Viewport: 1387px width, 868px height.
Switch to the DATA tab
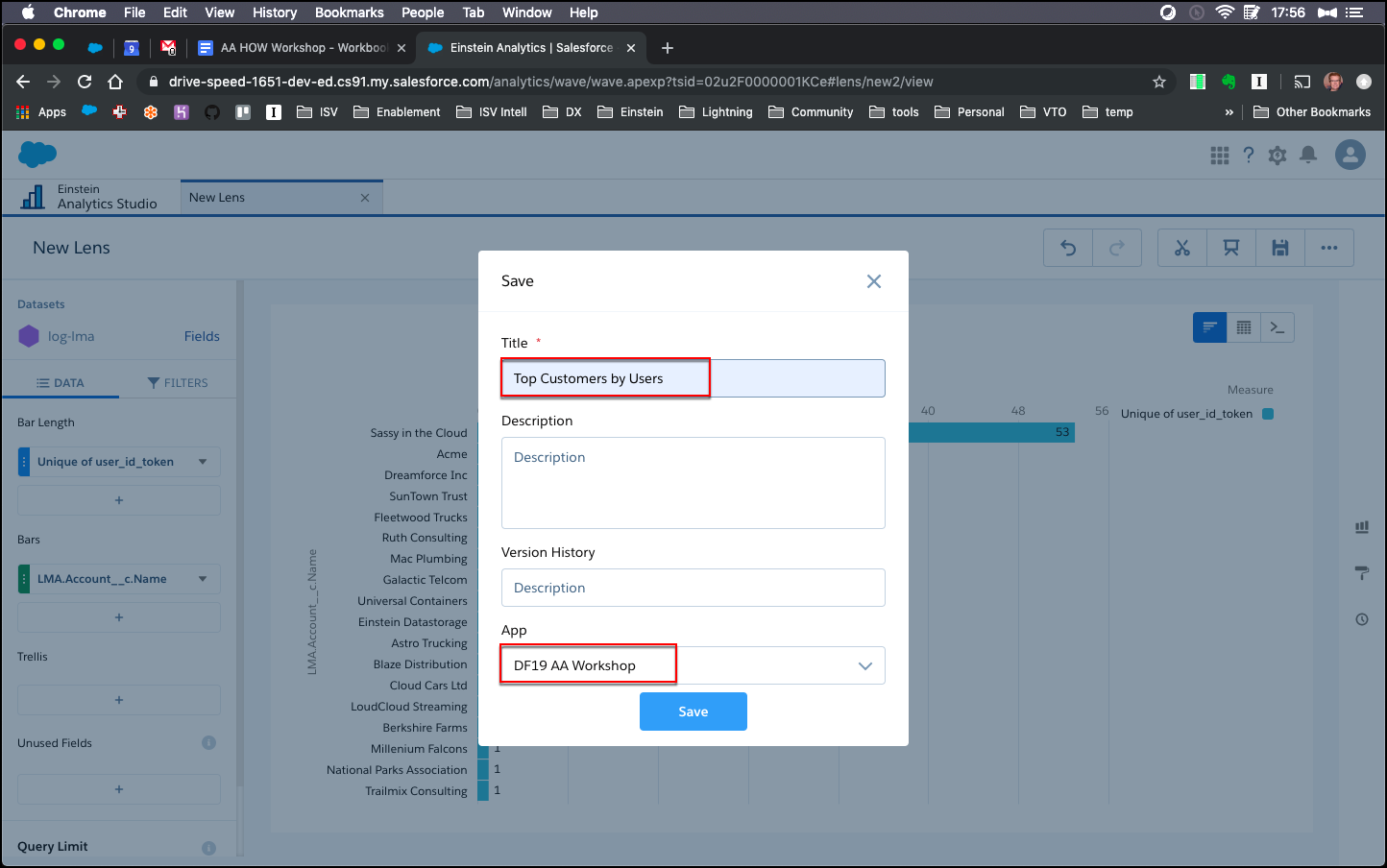click(61, 382)
